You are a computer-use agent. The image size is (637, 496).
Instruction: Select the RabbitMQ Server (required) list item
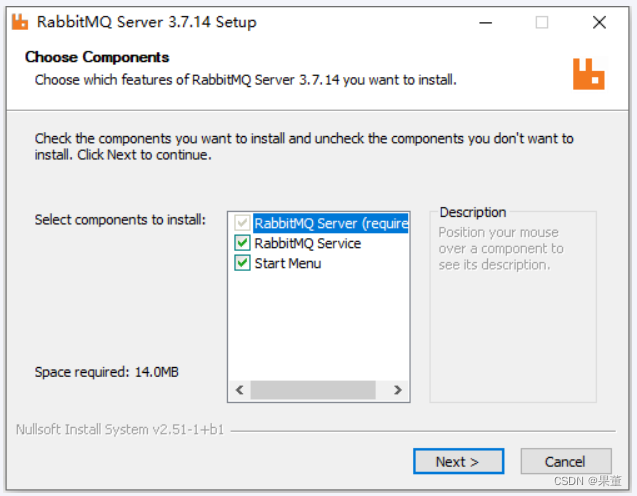pos(330,223)
